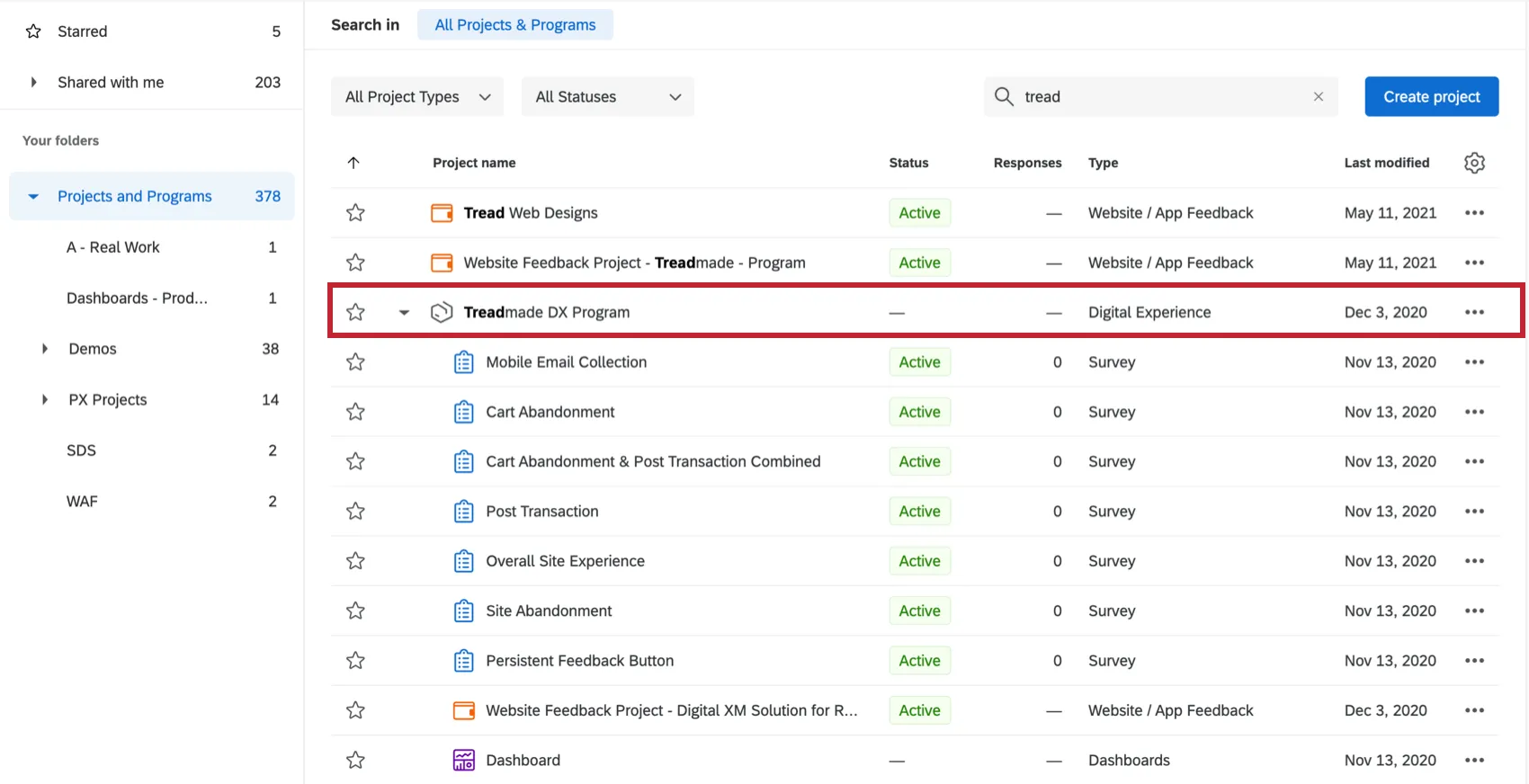Collapse the Treadmade DX Program row
The width and height of the screenshot is (1529, 784).
tap(404, 313)
